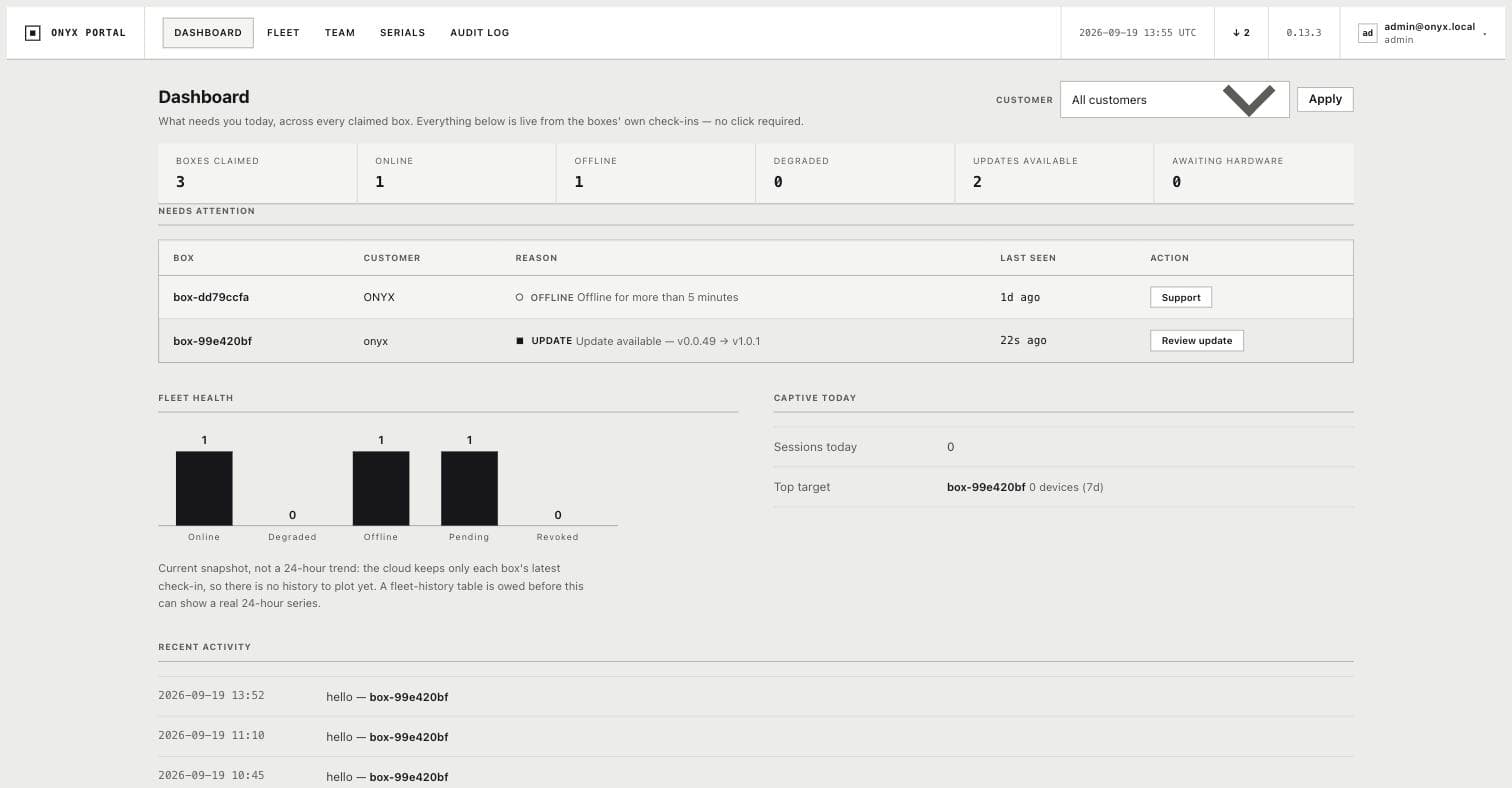The height and width of the screenshot is (788, 1512).
Task: Navigate to the Audit Log tab
Action: click(480, 33)
